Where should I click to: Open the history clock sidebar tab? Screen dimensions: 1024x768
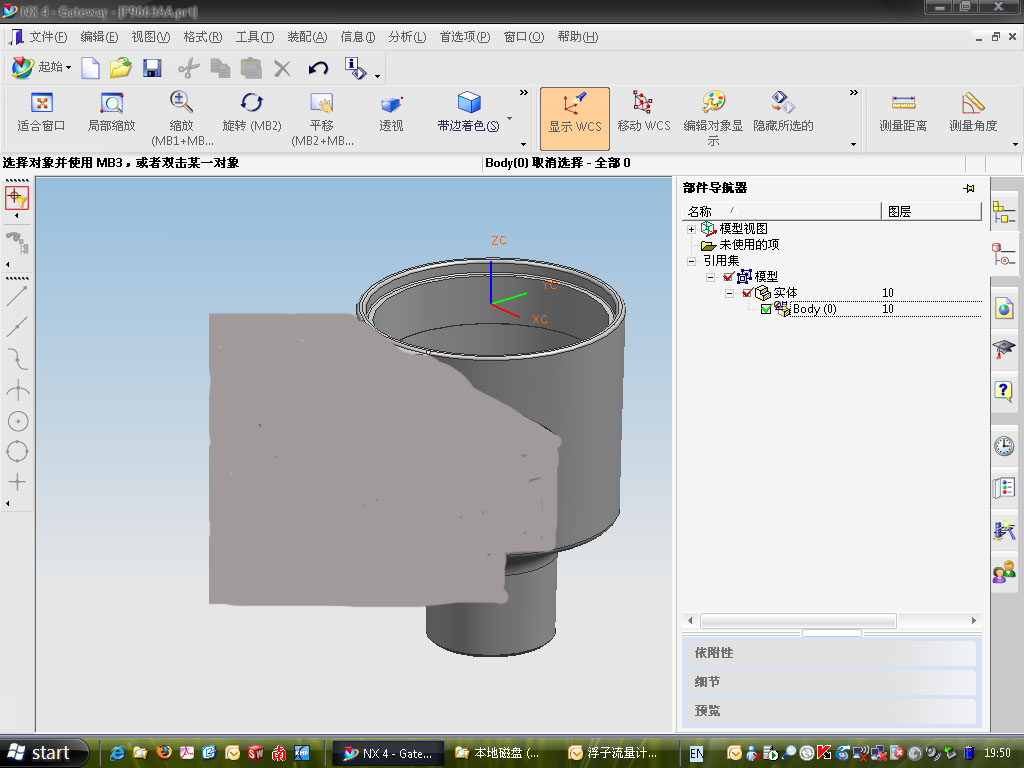[1004, 446]
